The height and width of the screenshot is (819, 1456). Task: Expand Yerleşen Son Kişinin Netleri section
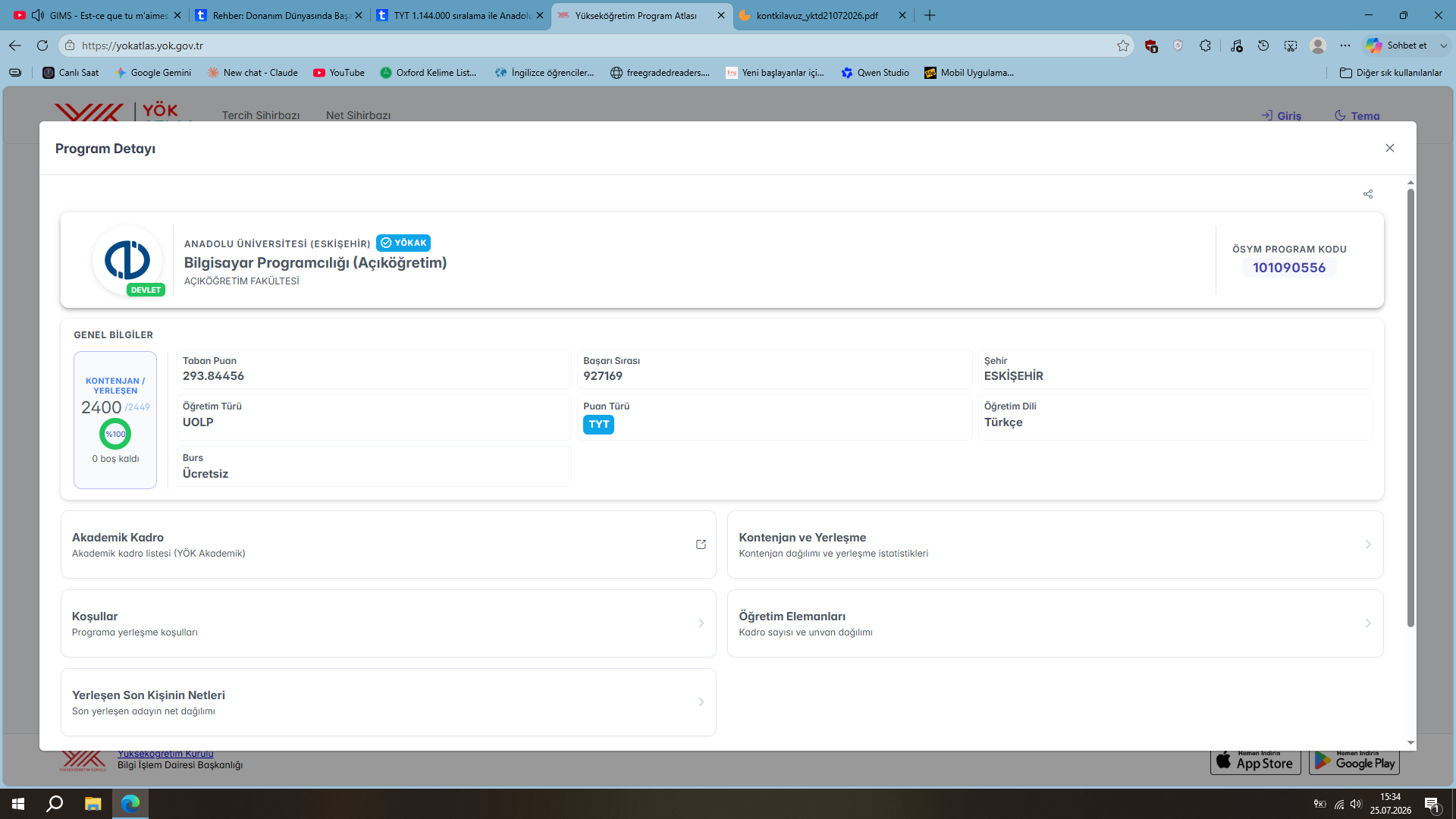tap(388, 702)
